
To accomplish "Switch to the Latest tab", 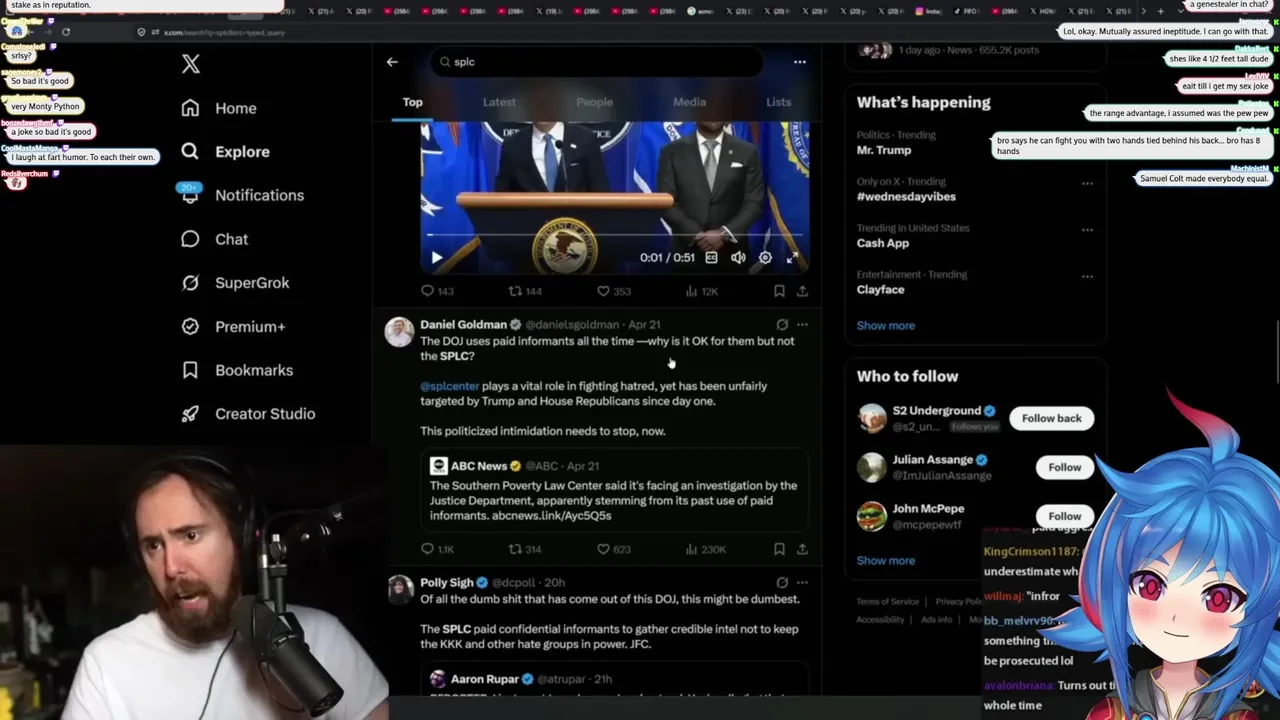I will (x=499, y=102).
